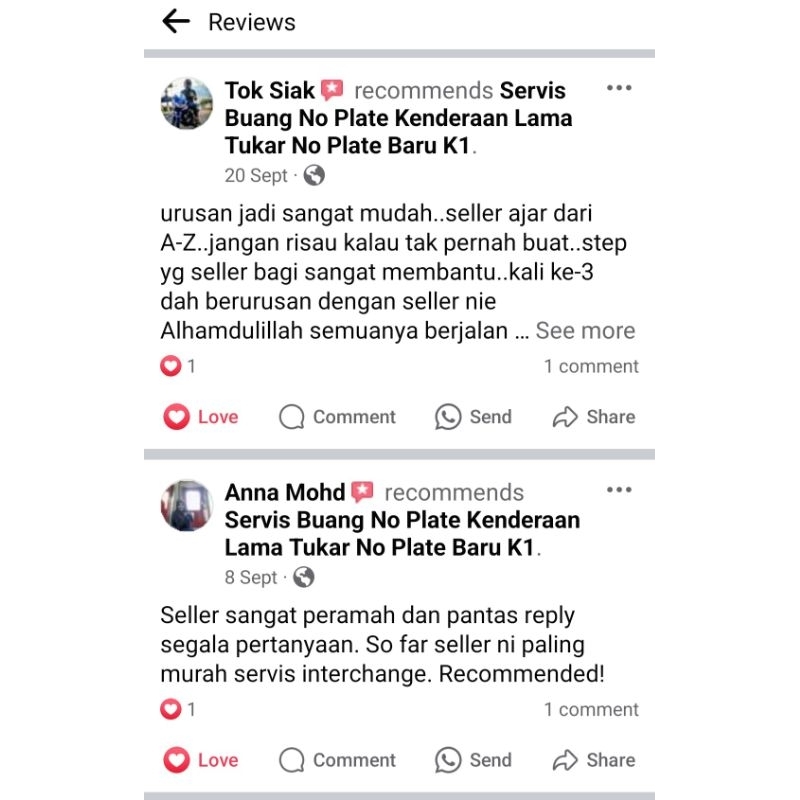Send Tok Siak's review via WhatsApp
The image size is (800, 800).
point(473,417)
